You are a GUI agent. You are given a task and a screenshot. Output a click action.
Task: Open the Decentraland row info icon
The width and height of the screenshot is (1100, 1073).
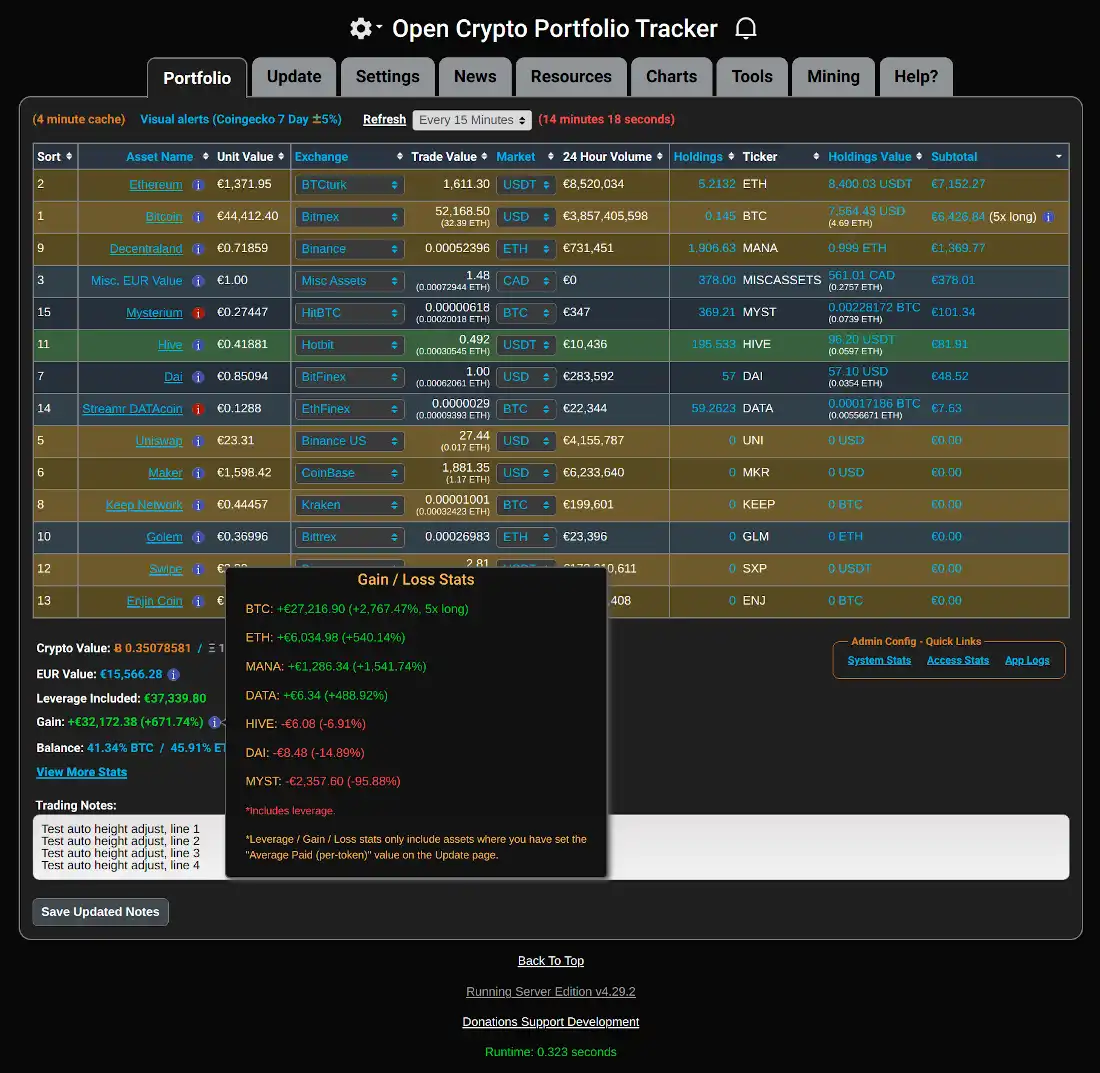pos(199,249)
